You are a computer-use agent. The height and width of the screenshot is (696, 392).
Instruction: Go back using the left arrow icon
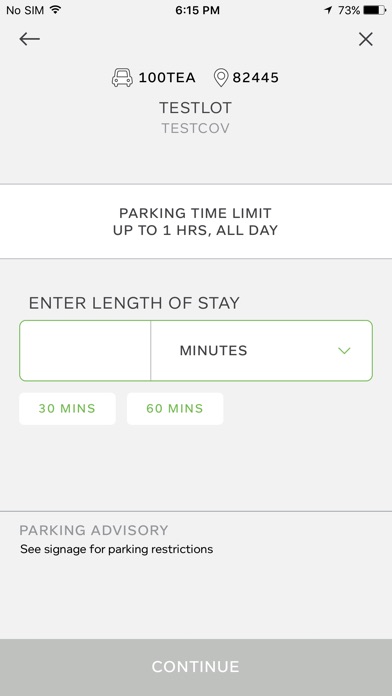30,39
